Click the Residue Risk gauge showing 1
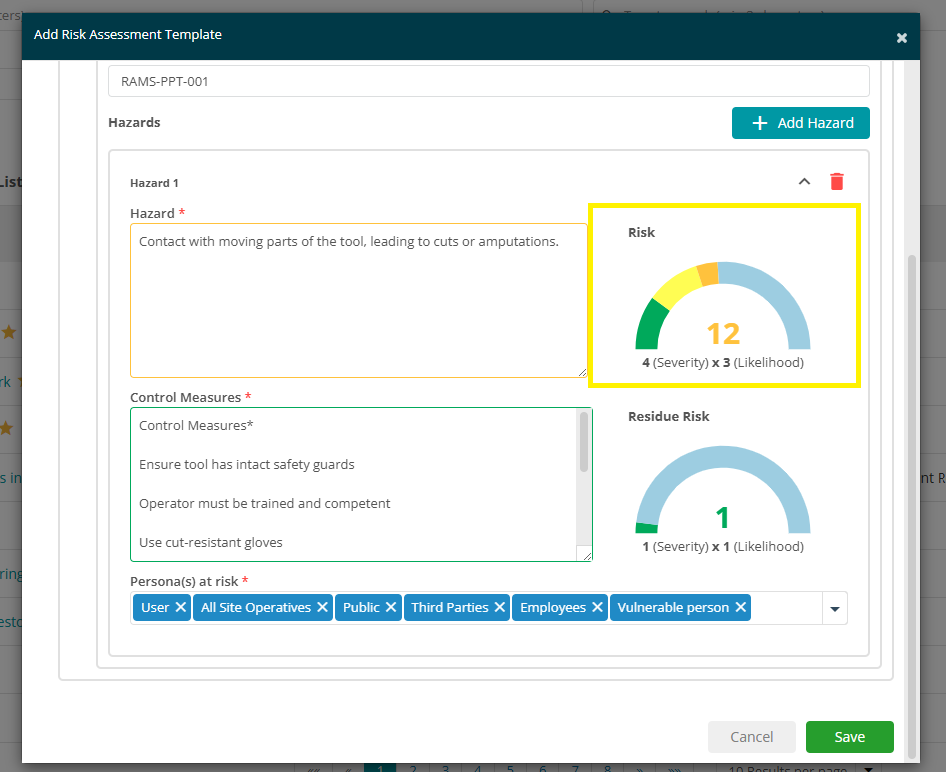Screen dimensions: 946x772 723,489
